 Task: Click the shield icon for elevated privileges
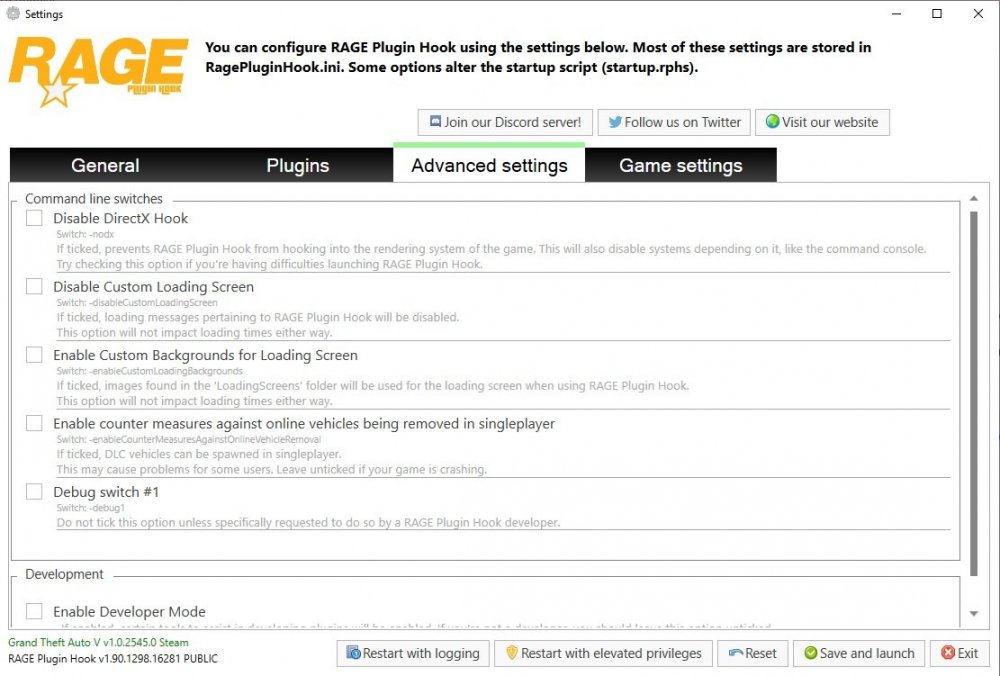tap(511, 653)
